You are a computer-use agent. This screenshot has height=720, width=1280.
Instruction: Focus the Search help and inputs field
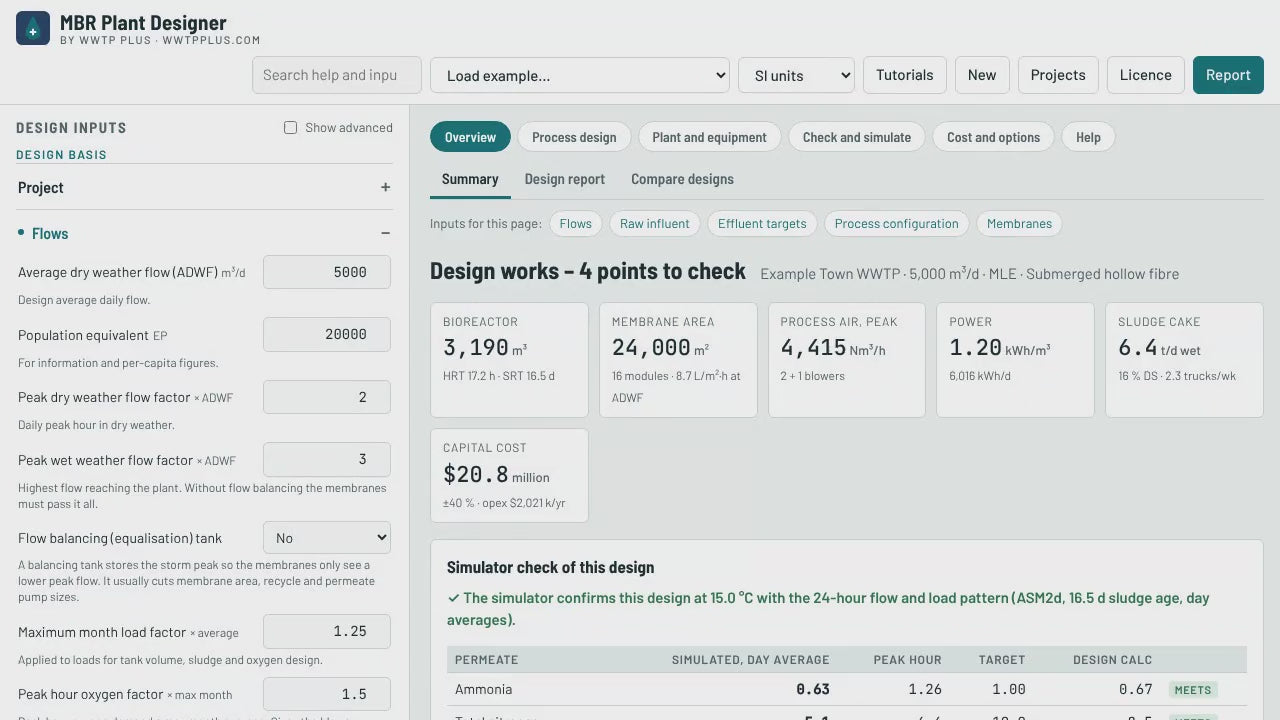(337, 75)
